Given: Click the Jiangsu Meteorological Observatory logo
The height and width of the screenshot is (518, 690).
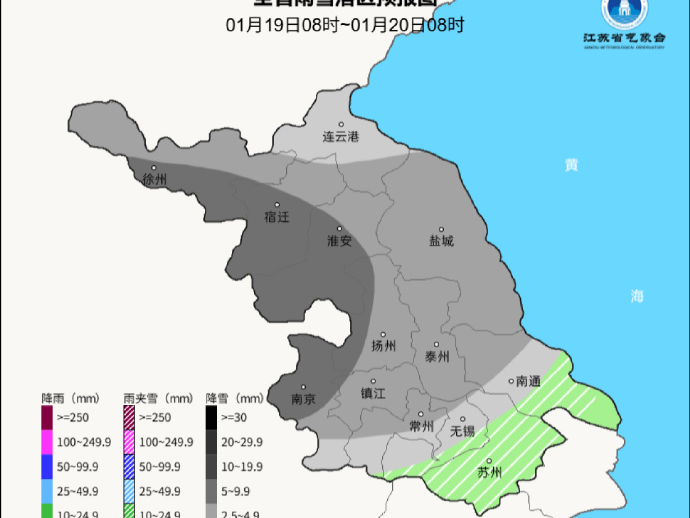Looking at the screenshot, I should 624,17.
